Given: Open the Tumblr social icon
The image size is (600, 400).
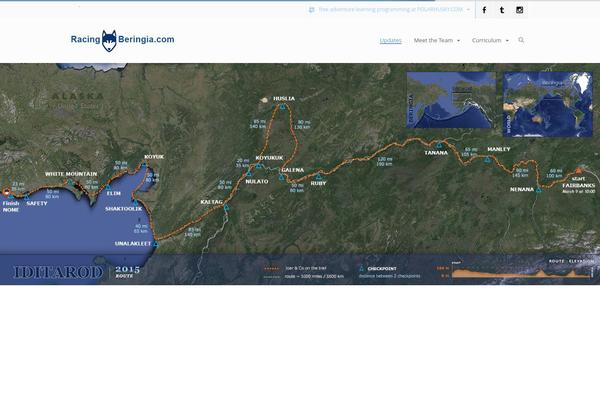Looking at the screenshot, I should coord(502,10).
